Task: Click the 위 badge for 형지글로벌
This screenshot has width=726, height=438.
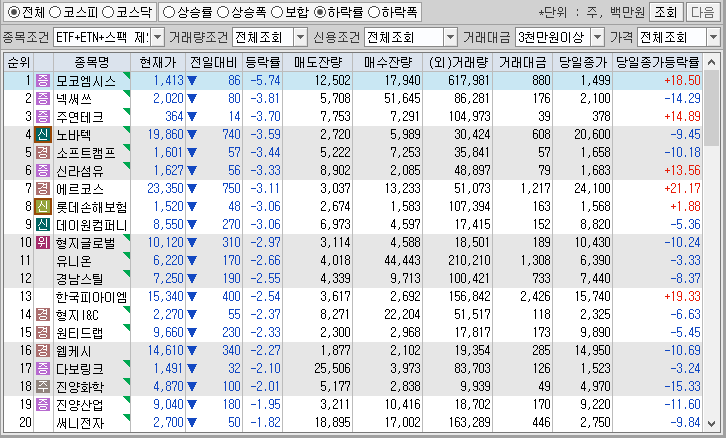Action: pyautogui.click(x=43, y=243)
